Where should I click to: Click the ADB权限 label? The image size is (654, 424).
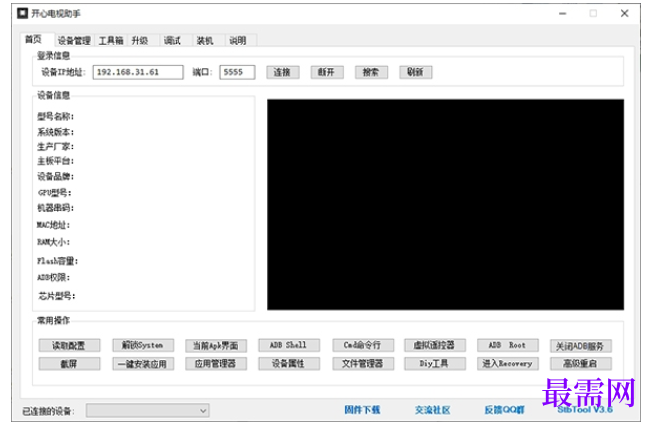[53, 278]
